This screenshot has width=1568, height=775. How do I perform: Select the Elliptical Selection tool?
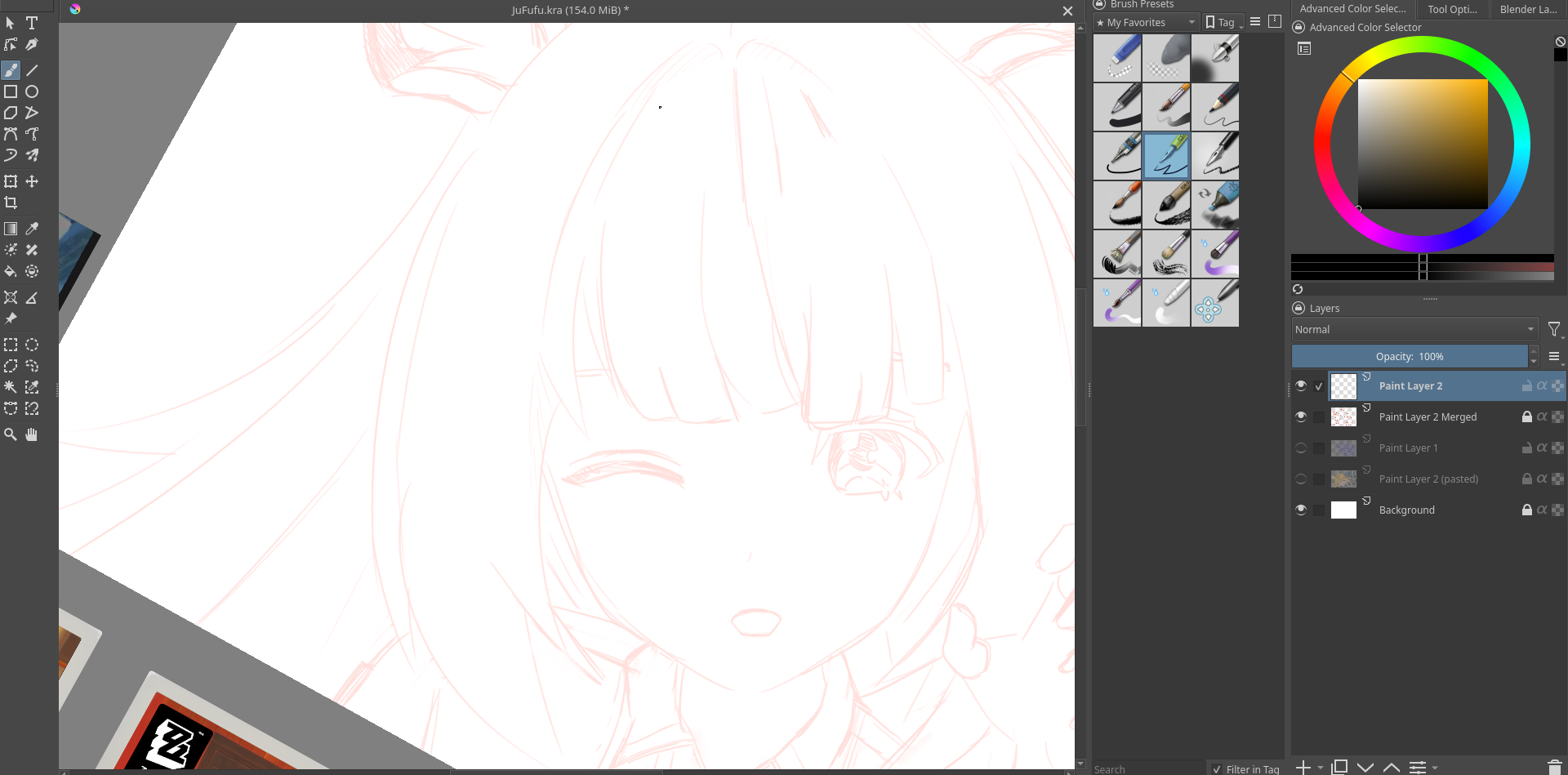[x=32, y=345]
